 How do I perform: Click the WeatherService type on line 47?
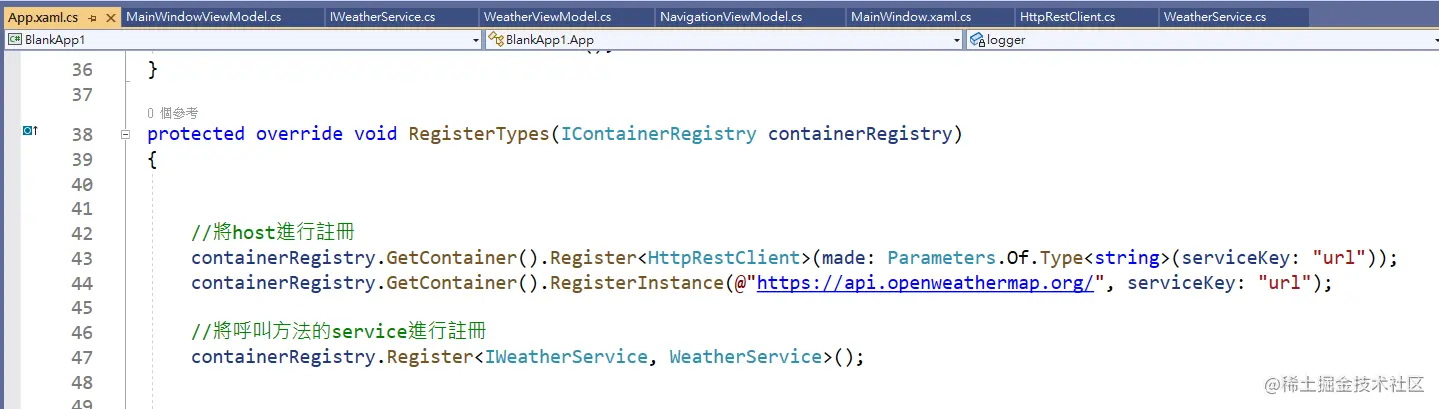point(745,357)
